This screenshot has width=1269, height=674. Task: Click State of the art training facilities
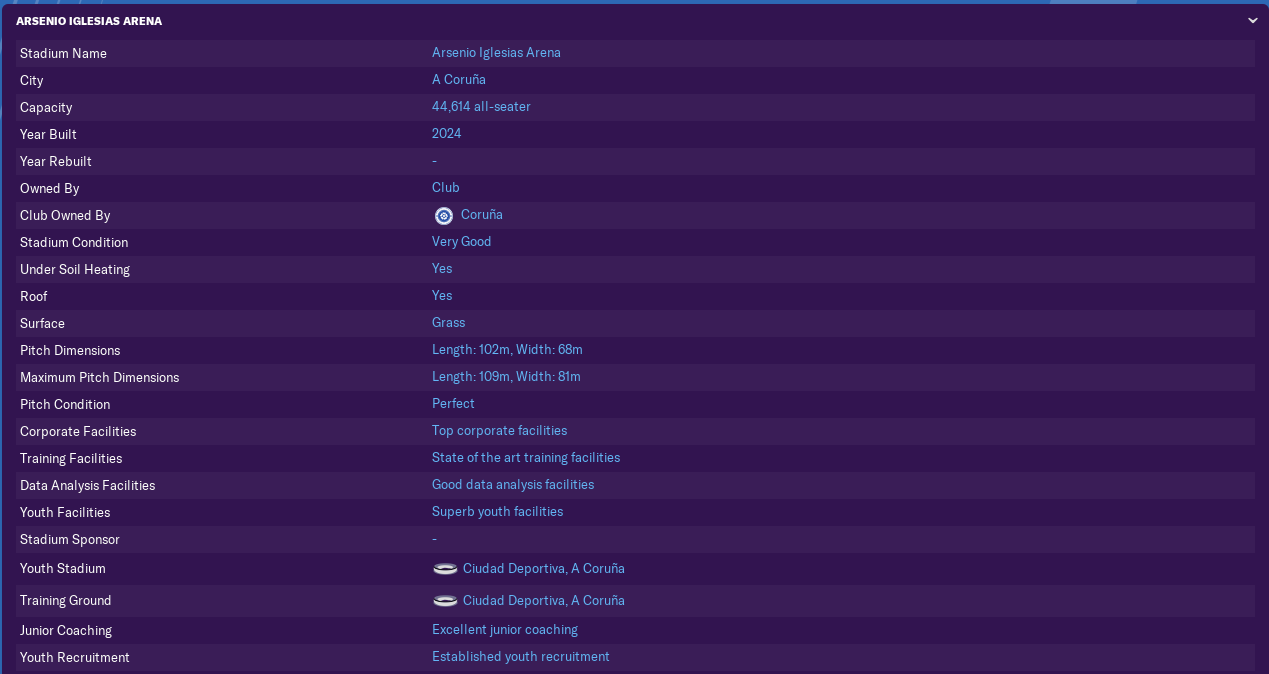[x=525, y=458]
